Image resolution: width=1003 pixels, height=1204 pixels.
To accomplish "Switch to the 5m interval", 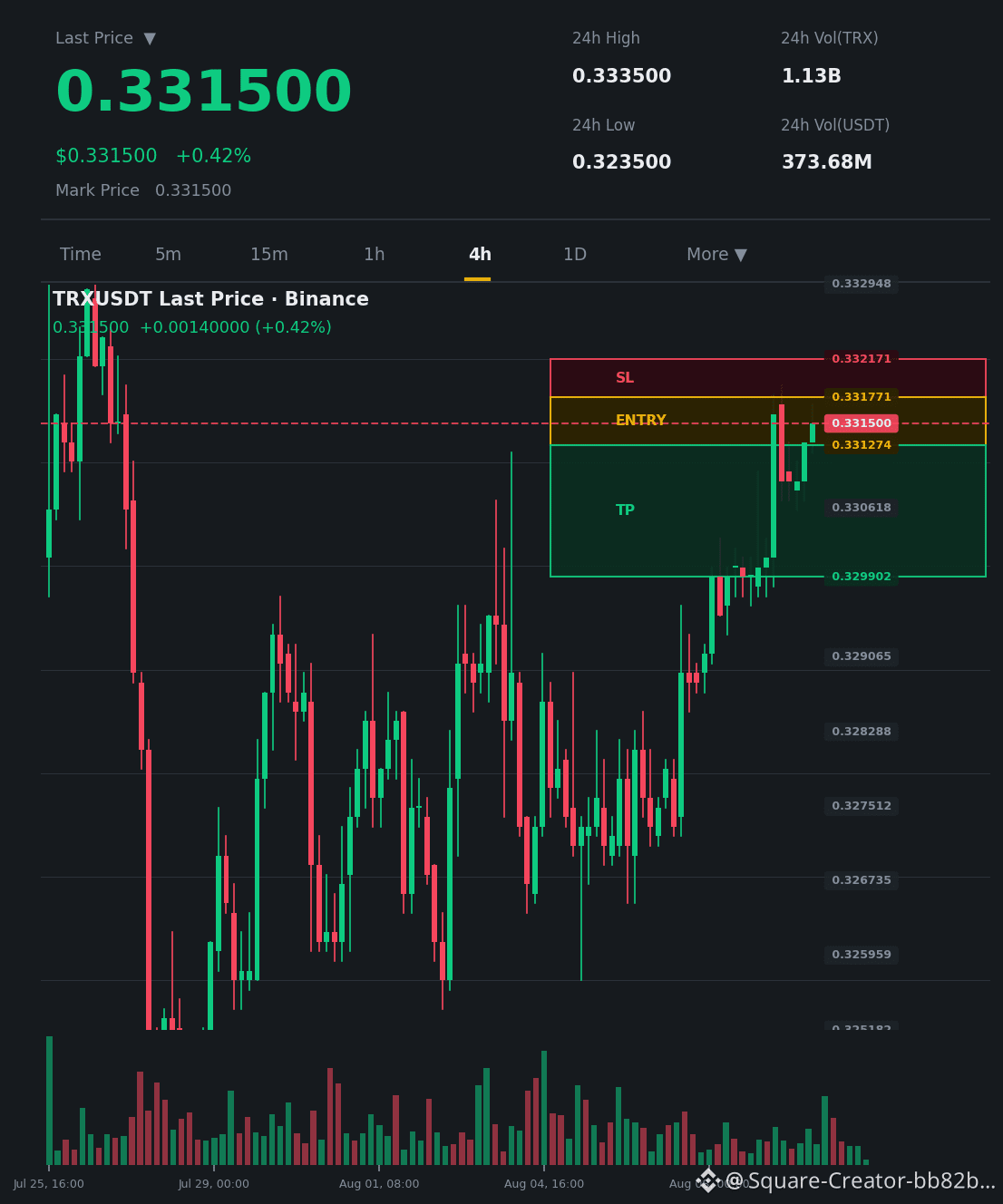I will click(x=168, y=255).
